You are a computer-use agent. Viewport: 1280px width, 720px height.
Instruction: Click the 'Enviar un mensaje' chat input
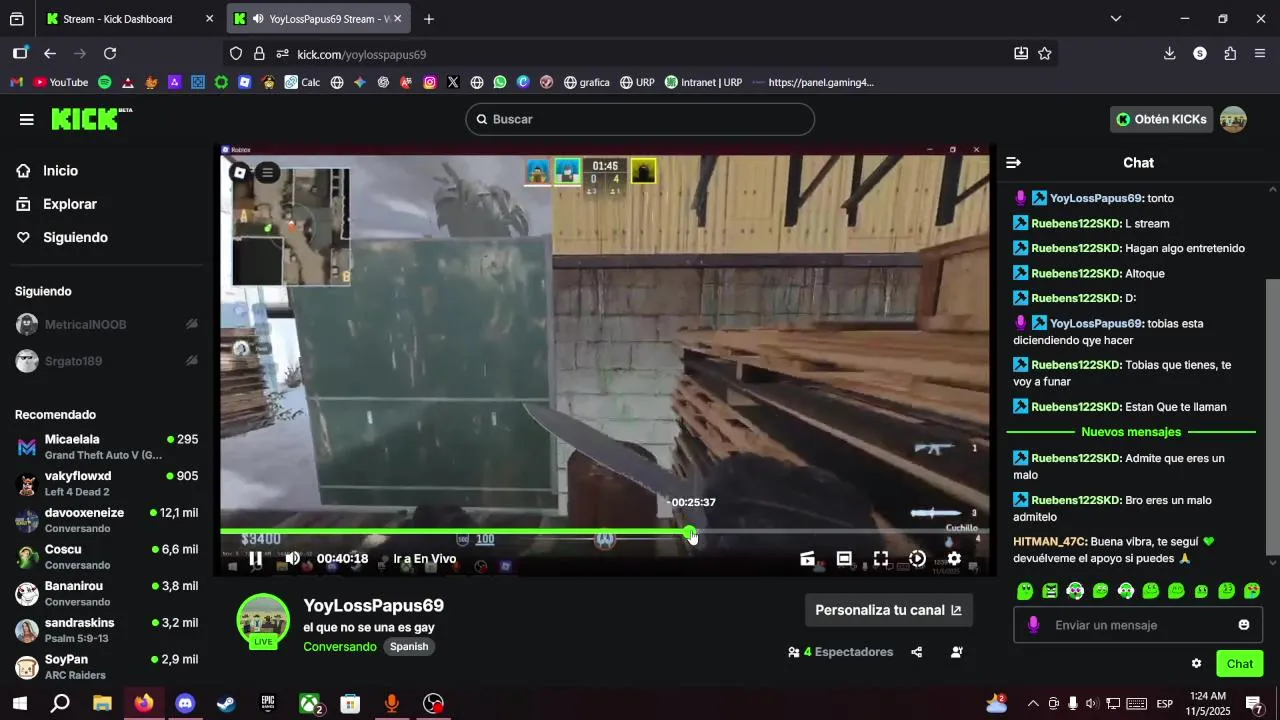1140,625
